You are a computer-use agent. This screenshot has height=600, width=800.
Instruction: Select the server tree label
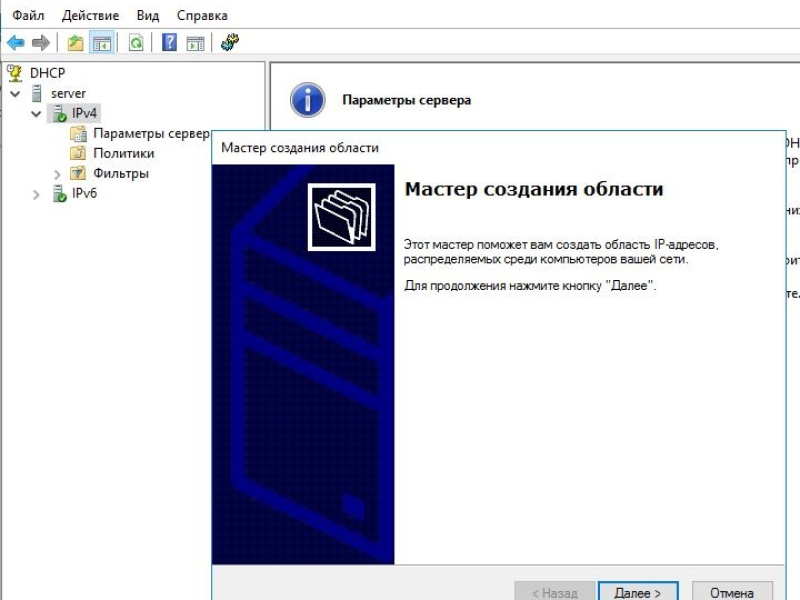pyautogui.click(x=68, y=93)
